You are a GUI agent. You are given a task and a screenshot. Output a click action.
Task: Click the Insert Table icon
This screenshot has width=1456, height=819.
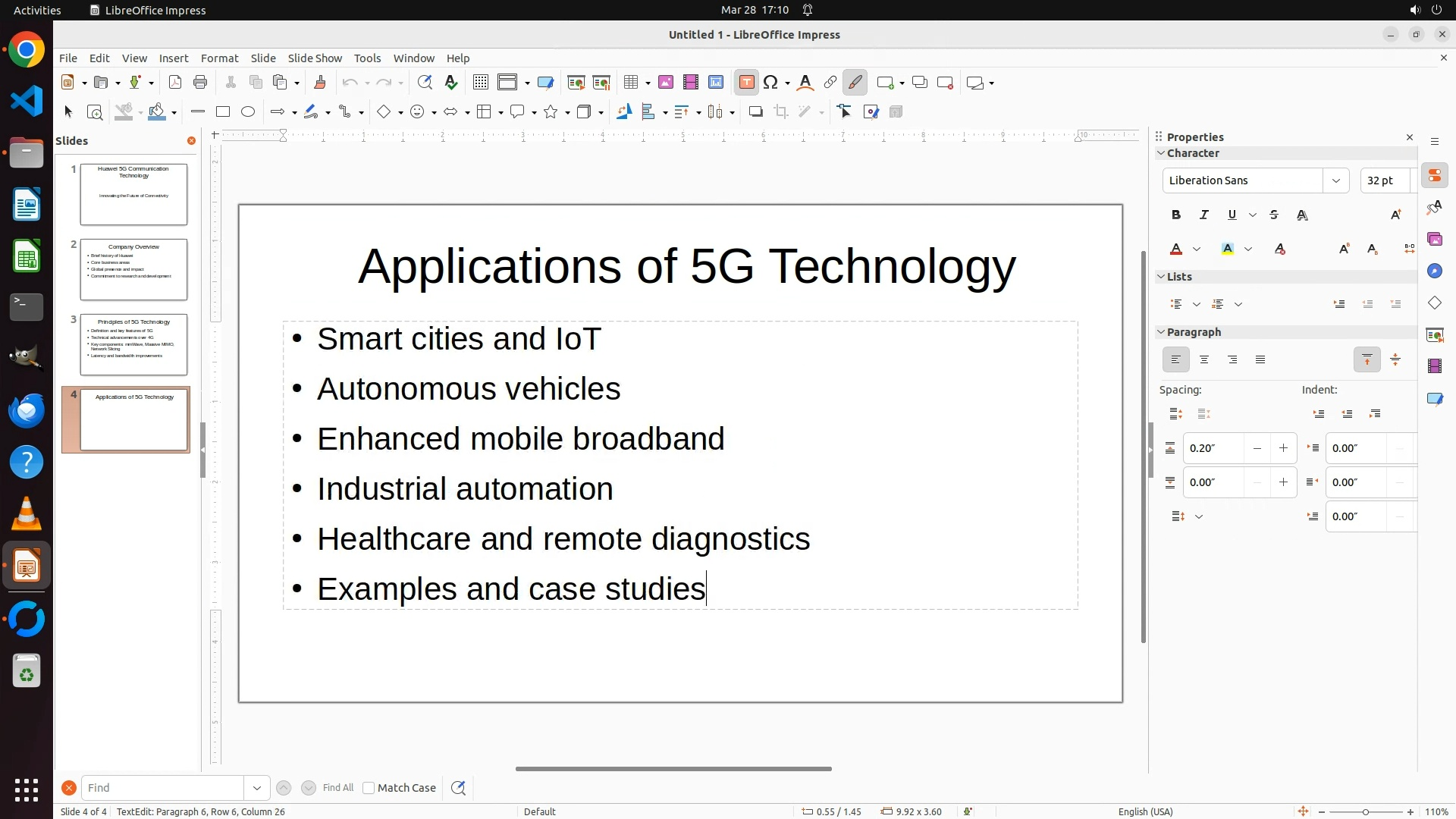click(x=631, y=83)
